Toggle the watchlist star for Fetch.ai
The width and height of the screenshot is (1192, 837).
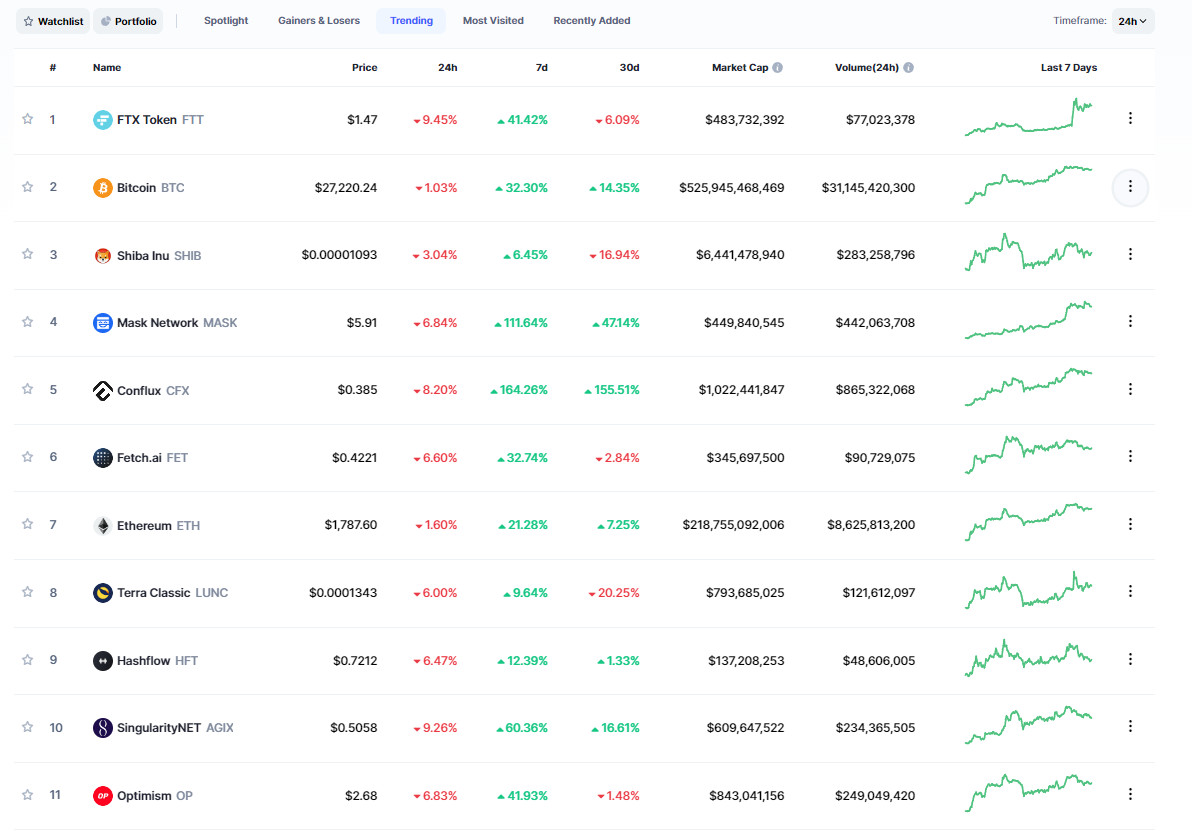click(x=28, y=457)
